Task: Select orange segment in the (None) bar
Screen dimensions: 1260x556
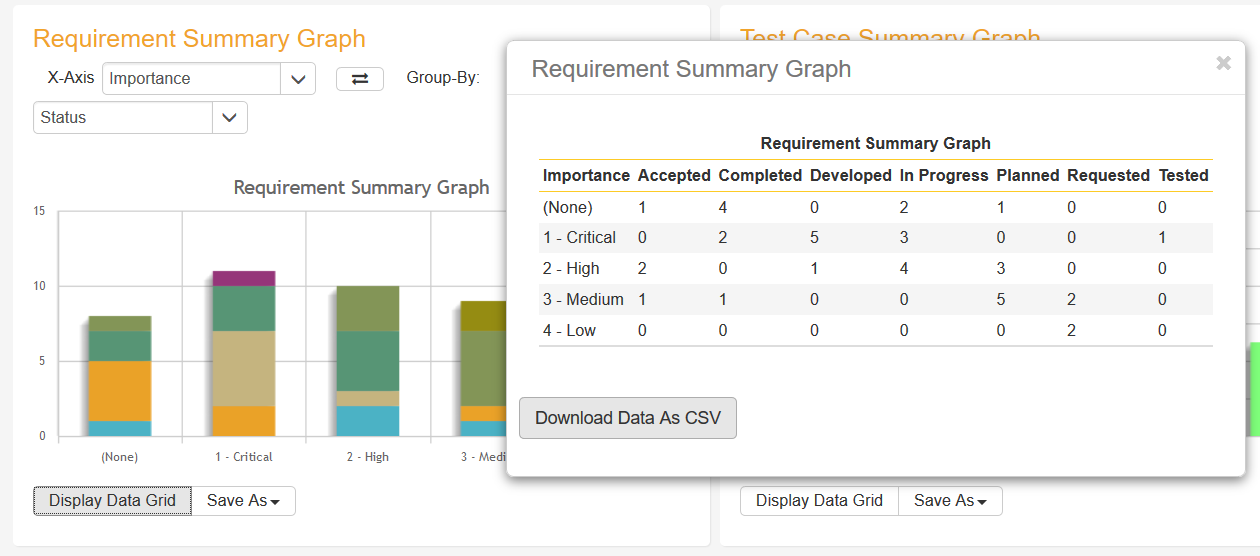Action: tap(119, 391)
